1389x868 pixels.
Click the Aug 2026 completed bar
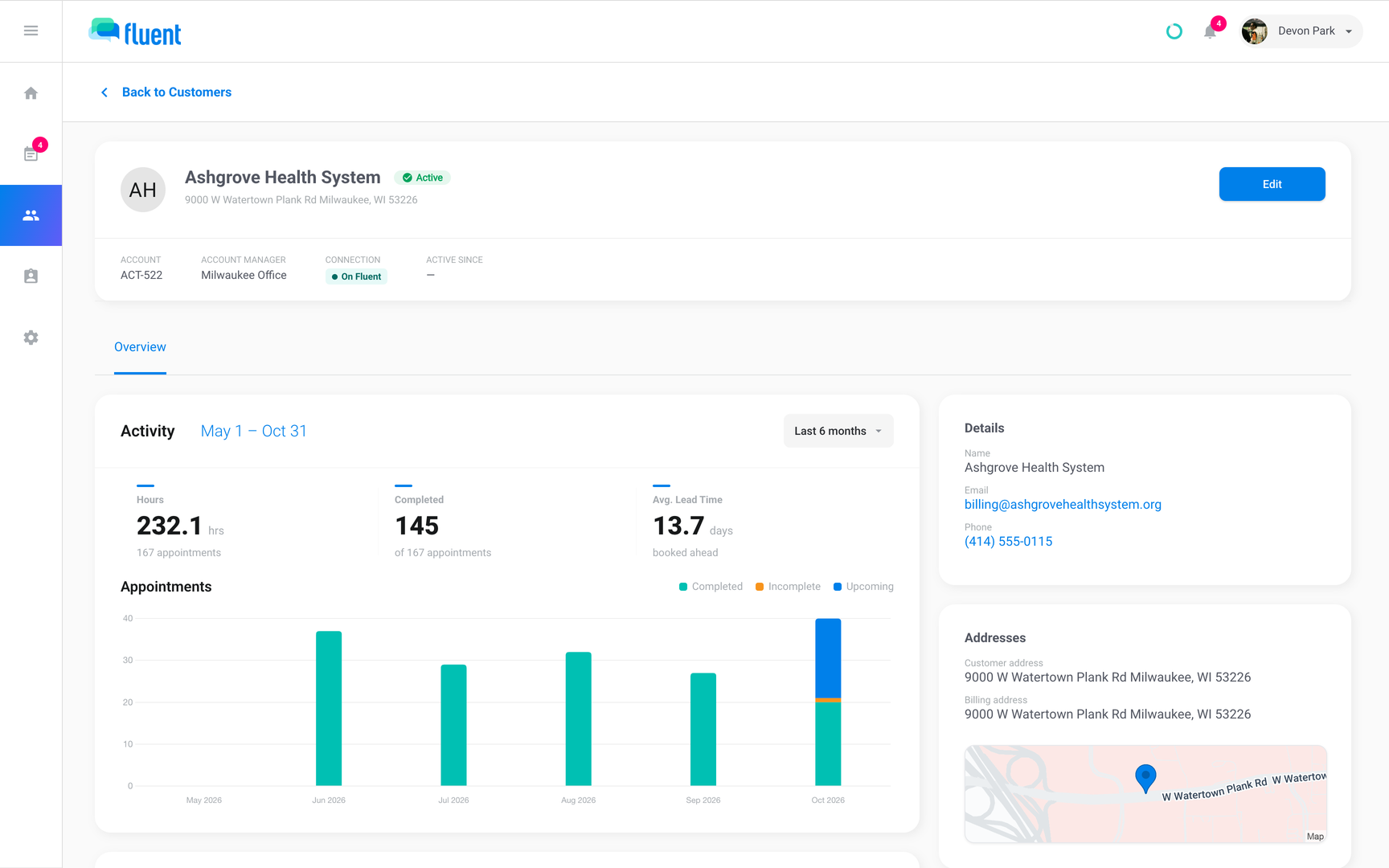579,719
